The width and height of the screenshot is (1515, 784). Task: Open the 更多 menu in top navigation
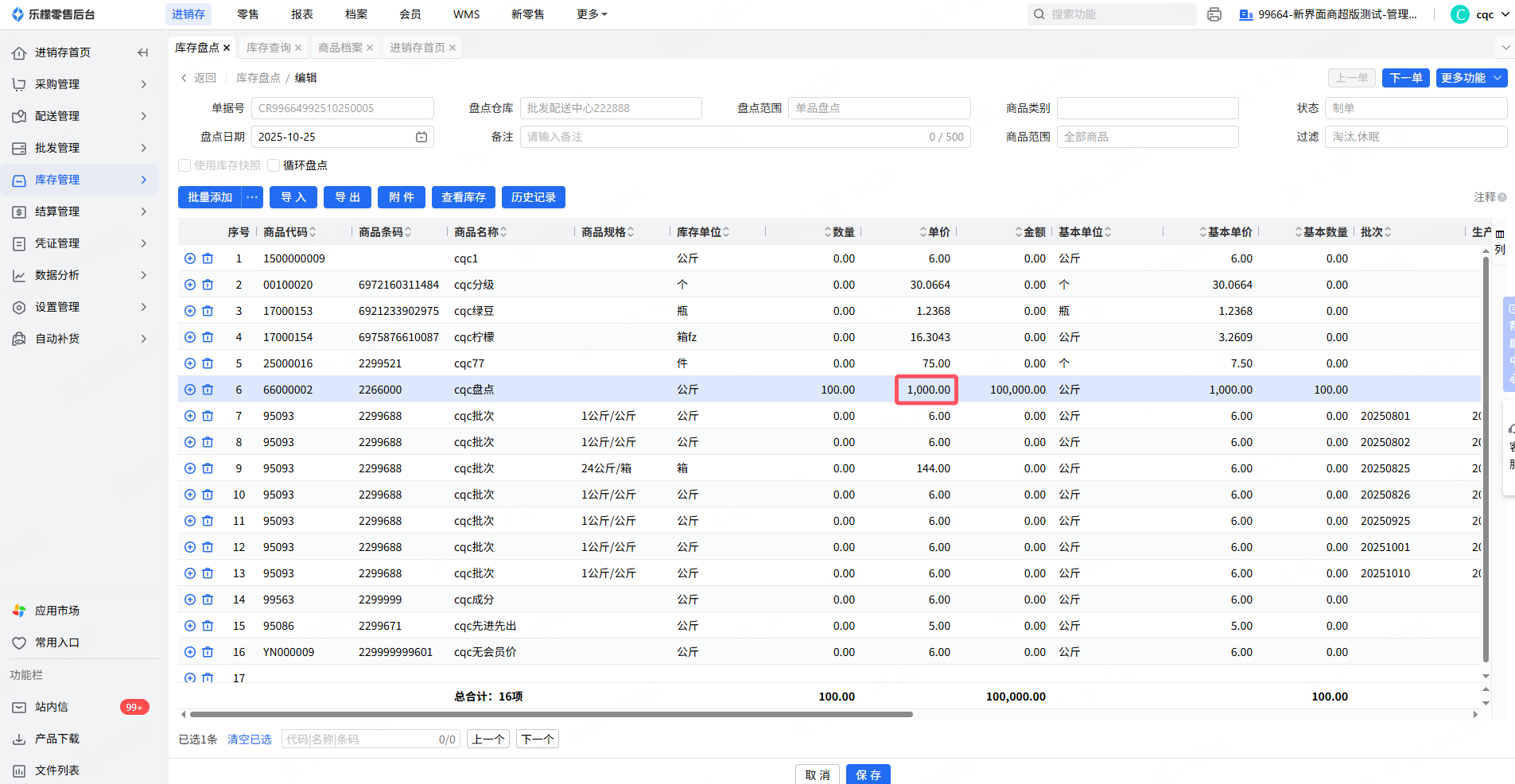[x=592, y=14]
